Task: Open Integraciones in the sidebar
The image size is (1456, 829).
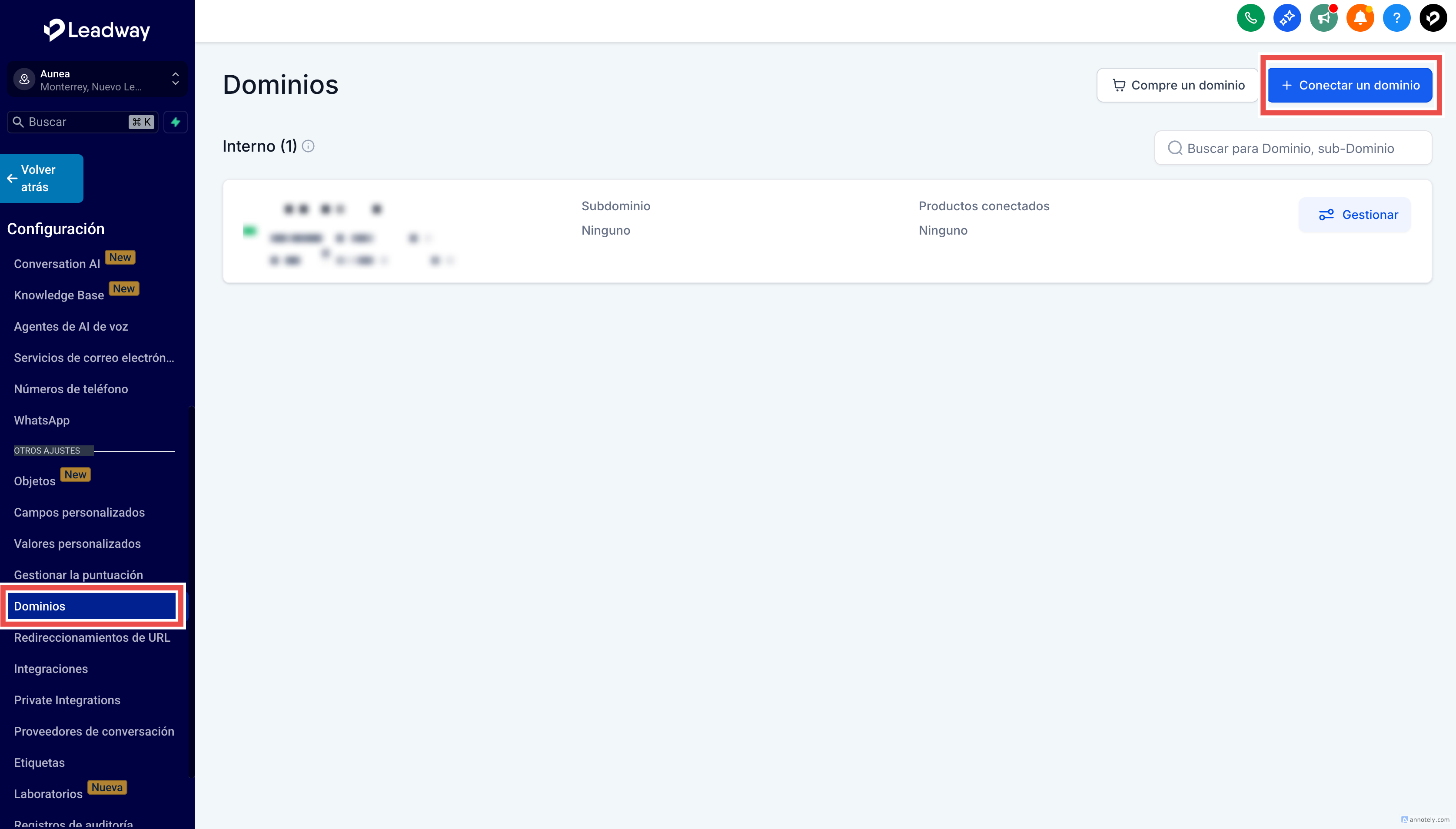Action: pyautogui.click(x=51, y=668)
